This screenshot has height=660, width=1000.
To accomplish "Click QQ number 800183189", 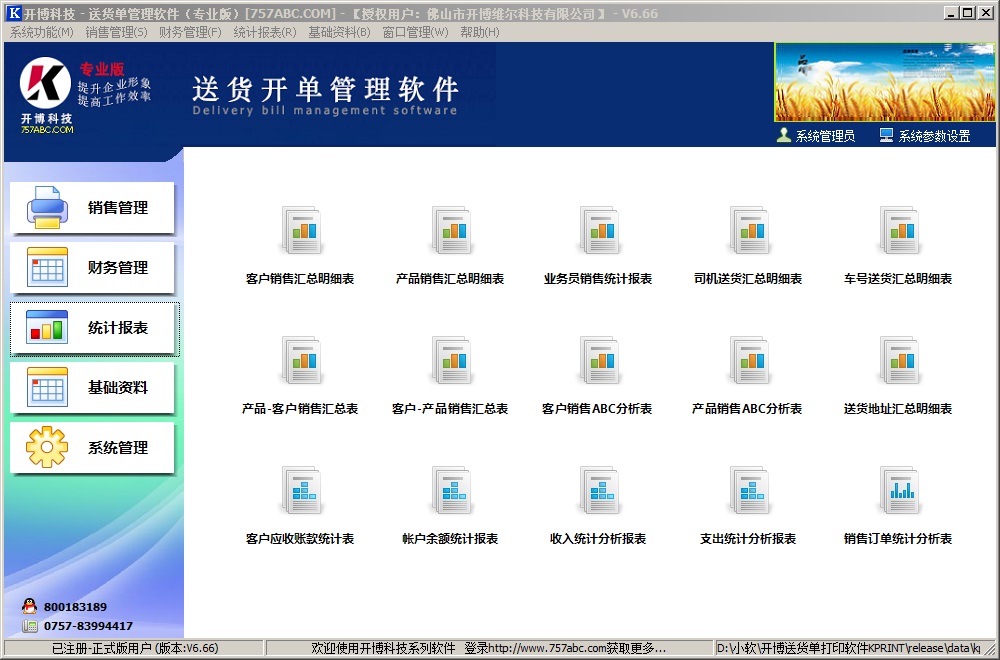I will (75, 607).
